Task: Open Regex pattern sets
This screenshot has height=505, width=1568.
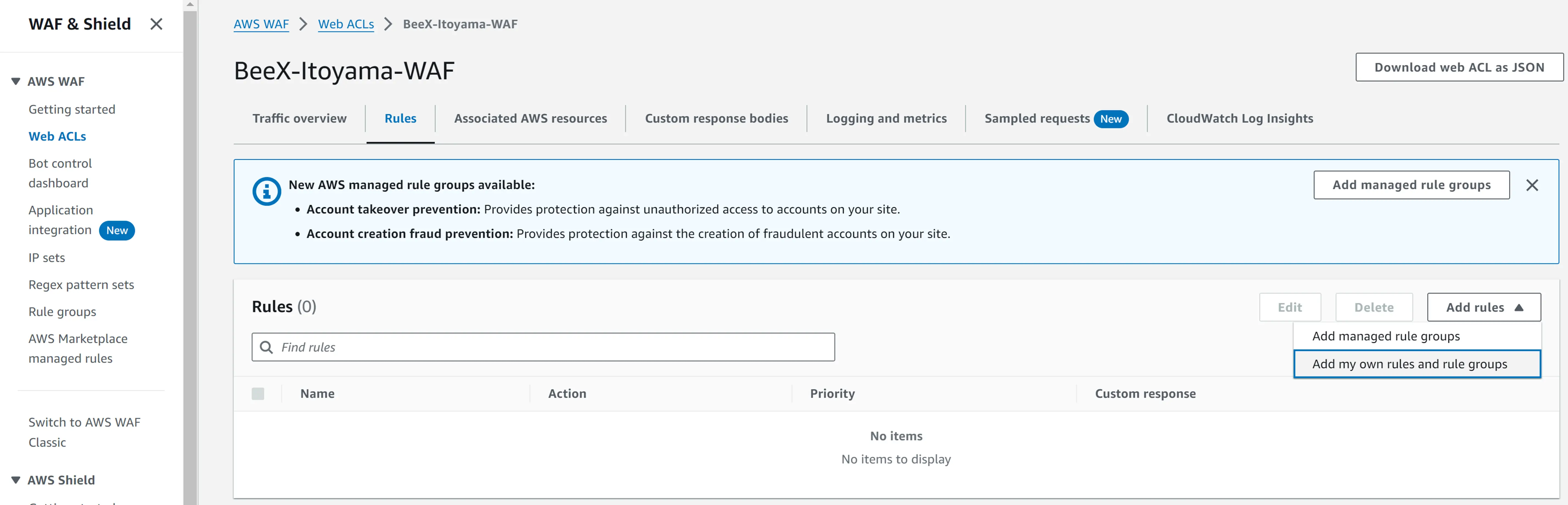Action: tap(81, 285)
